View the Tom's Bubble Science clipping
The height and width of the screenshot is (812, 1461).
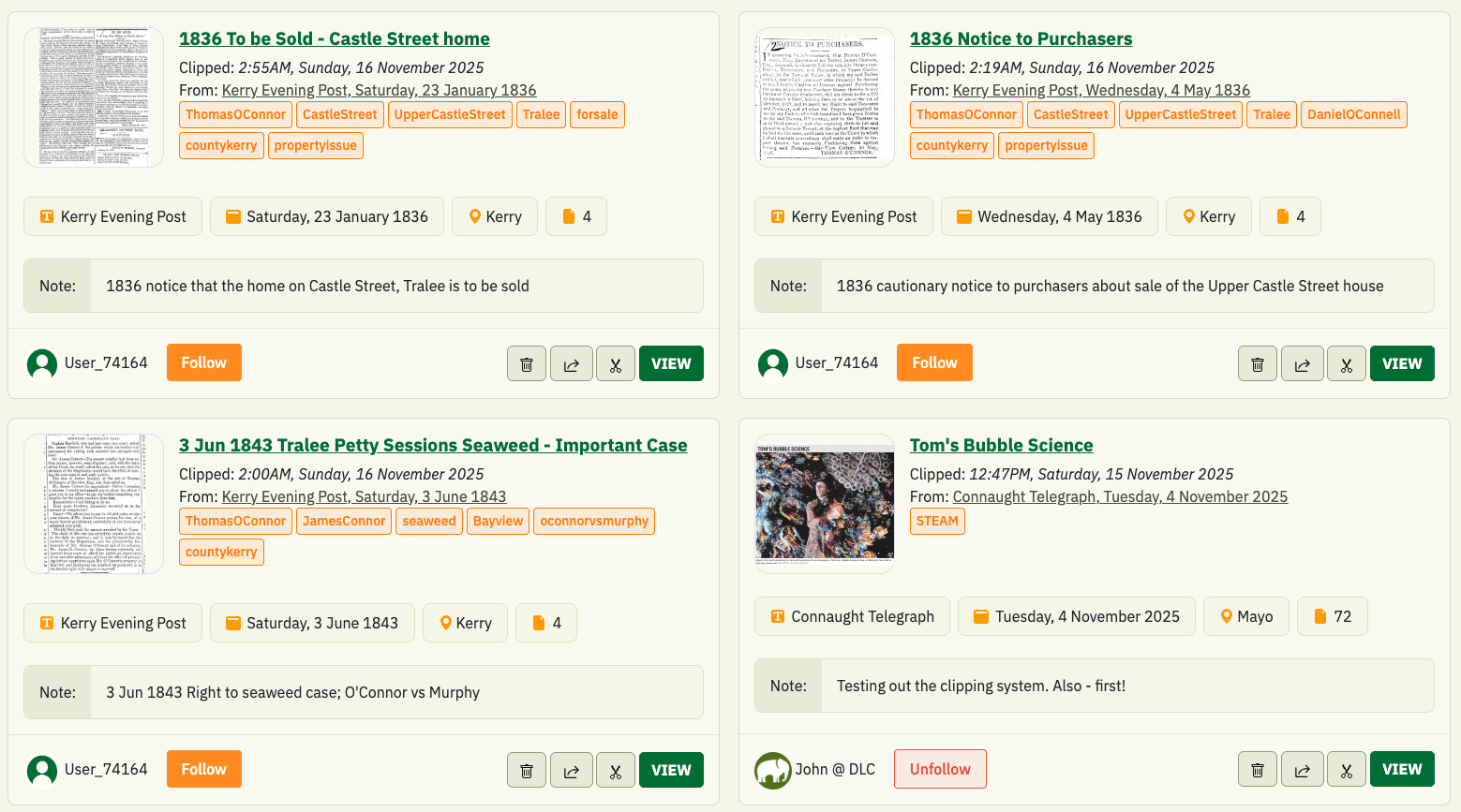click(1402, 769)
